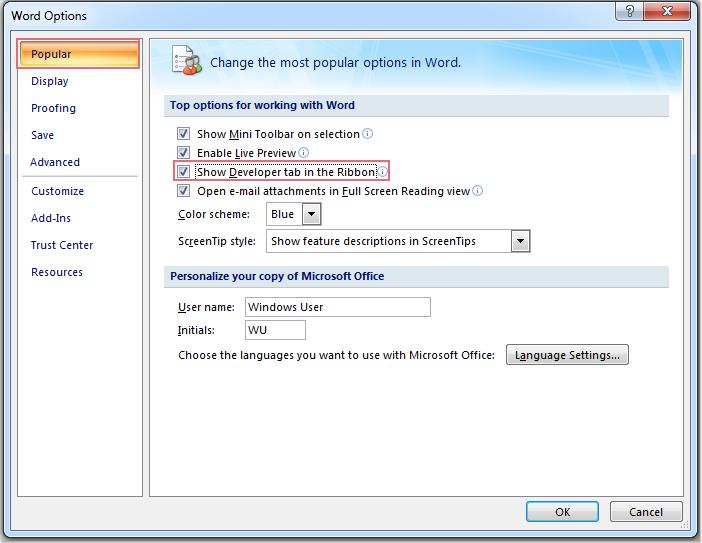Click info icon beside Show Developer tab option
This screenshot has height=543, width=702.
pyautogui.click(x=382, y=172)
